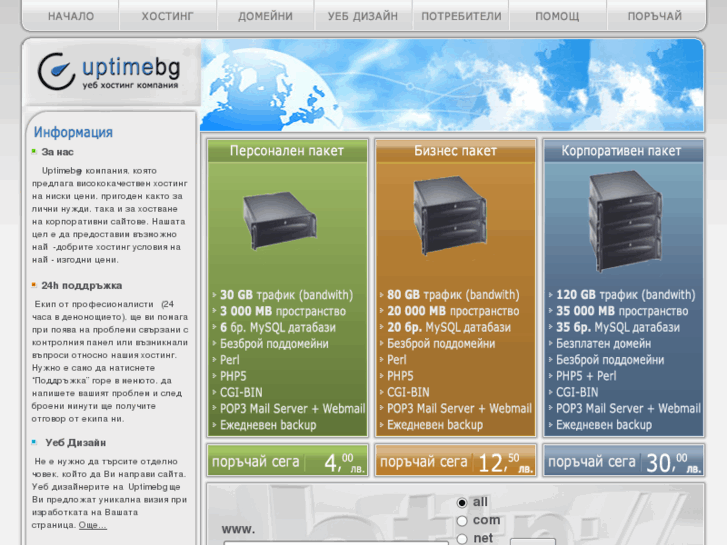Screen dimensions: 727x545
Task: Click 'CGI-BIN' in corporate package
Action: click(x=577, y=392)
